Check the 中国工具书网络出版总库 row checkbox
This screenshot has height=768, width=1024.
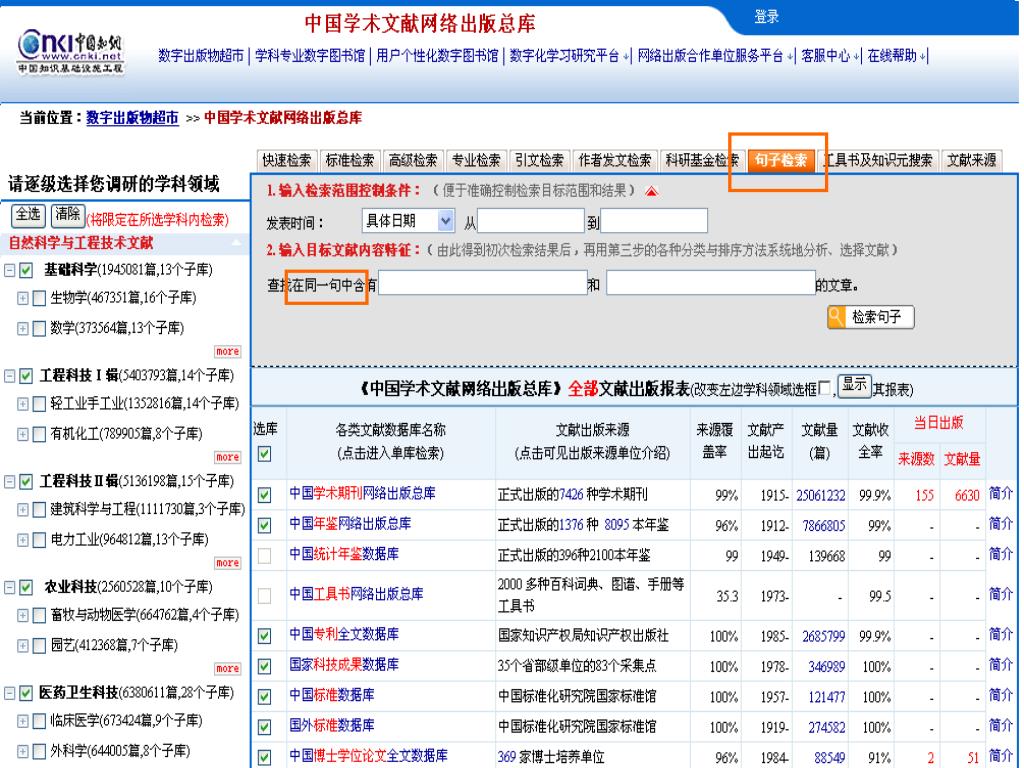point(264,596)
